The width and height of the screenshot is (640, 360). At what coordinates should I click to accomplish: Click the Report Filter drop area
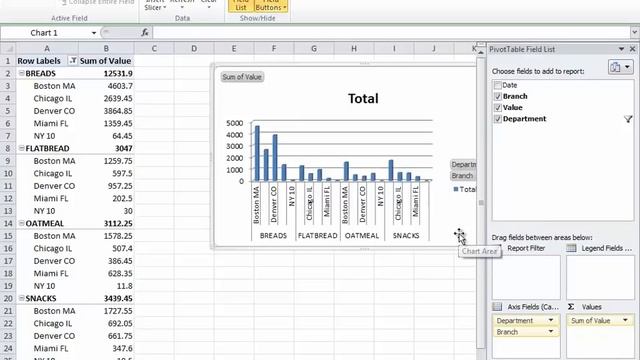(526, 278)
